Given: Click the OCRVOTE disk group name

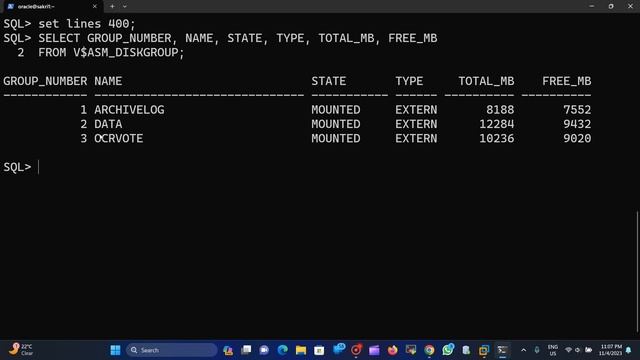Looking at the screenshot, I should click(x=119, y=138).
